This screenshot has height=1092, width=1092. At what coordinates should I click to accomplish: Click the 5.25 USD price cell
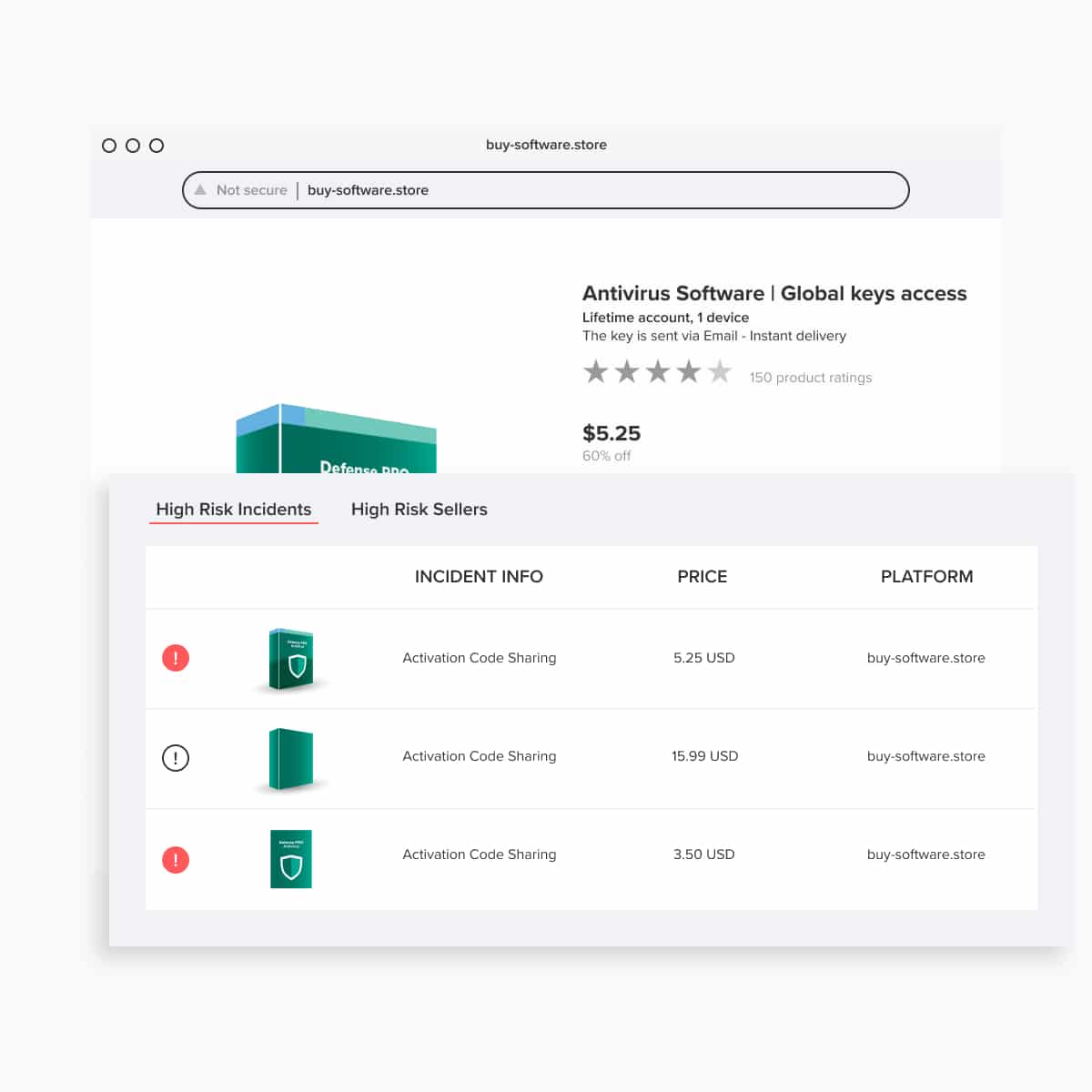704,658
